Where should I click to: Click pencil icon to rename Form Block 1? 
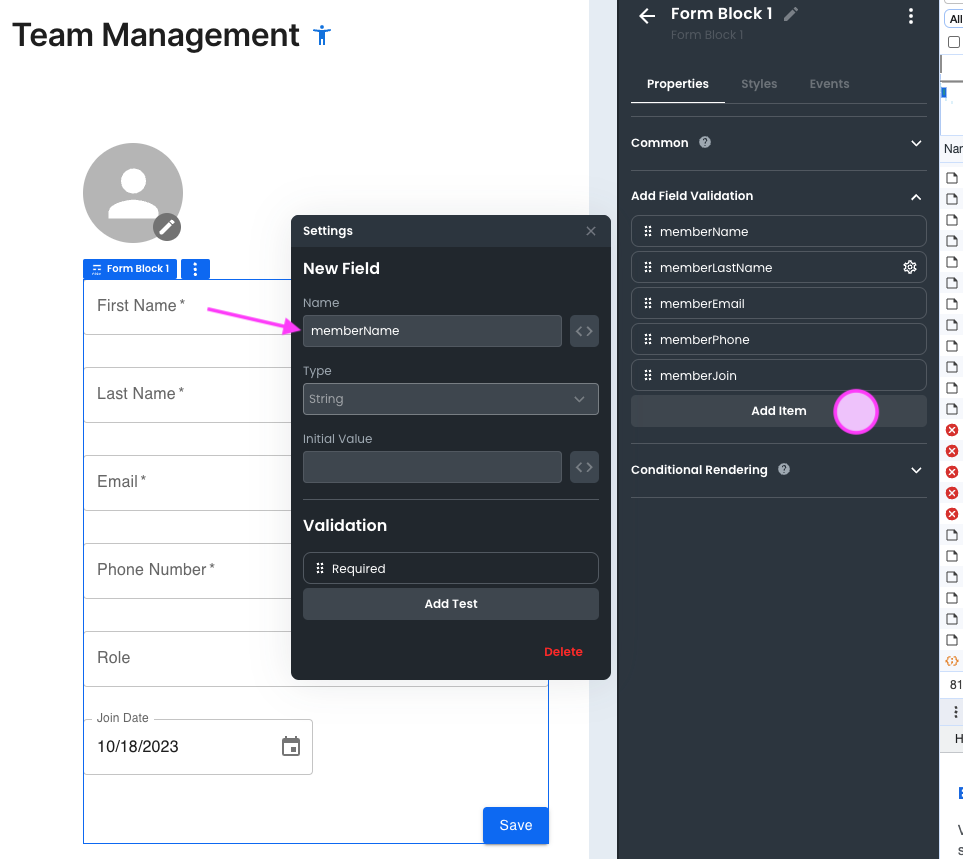pos(791,14)
